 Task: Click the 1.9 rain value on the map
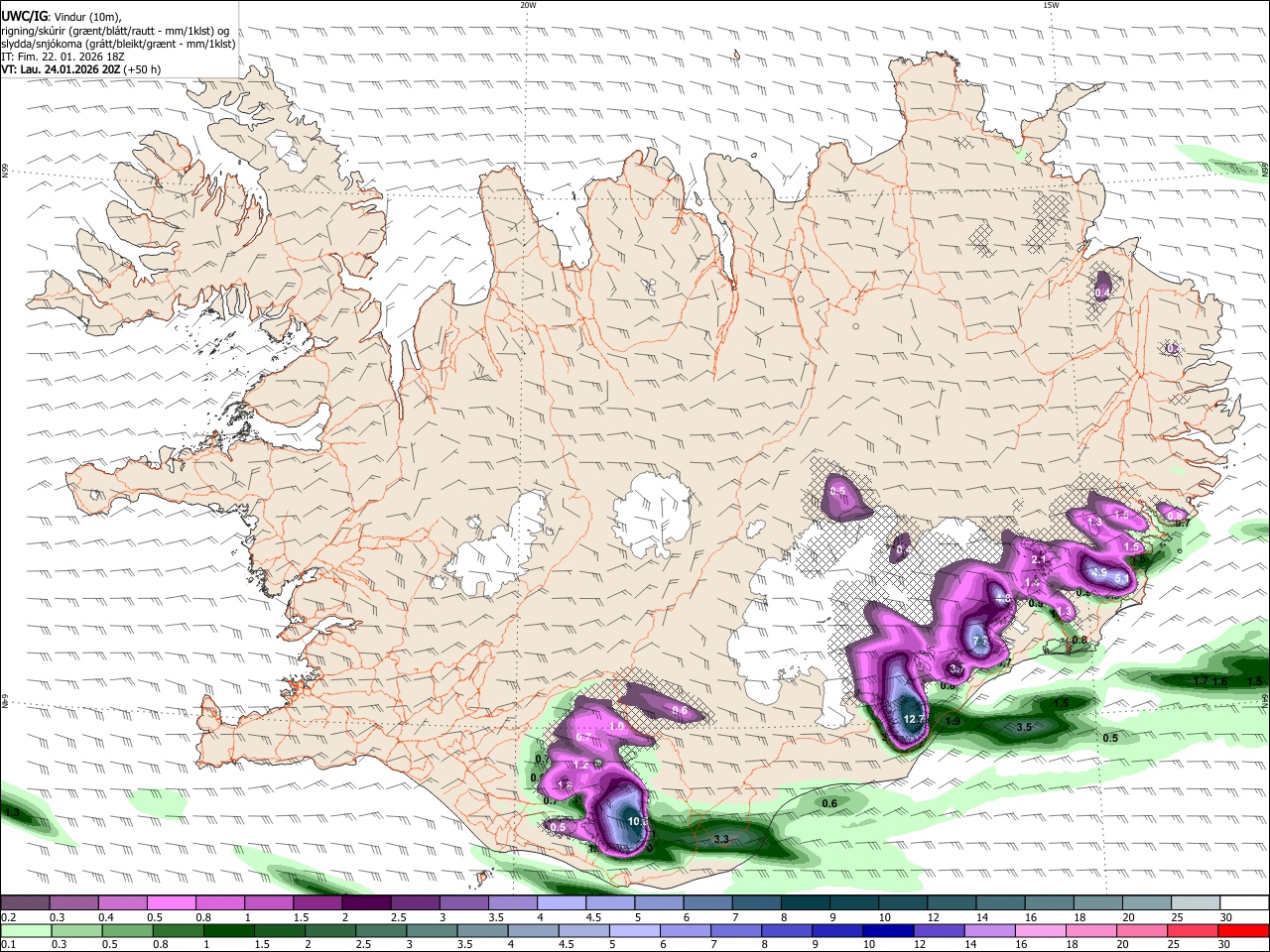pyautogui.click(x=952, y=721)
